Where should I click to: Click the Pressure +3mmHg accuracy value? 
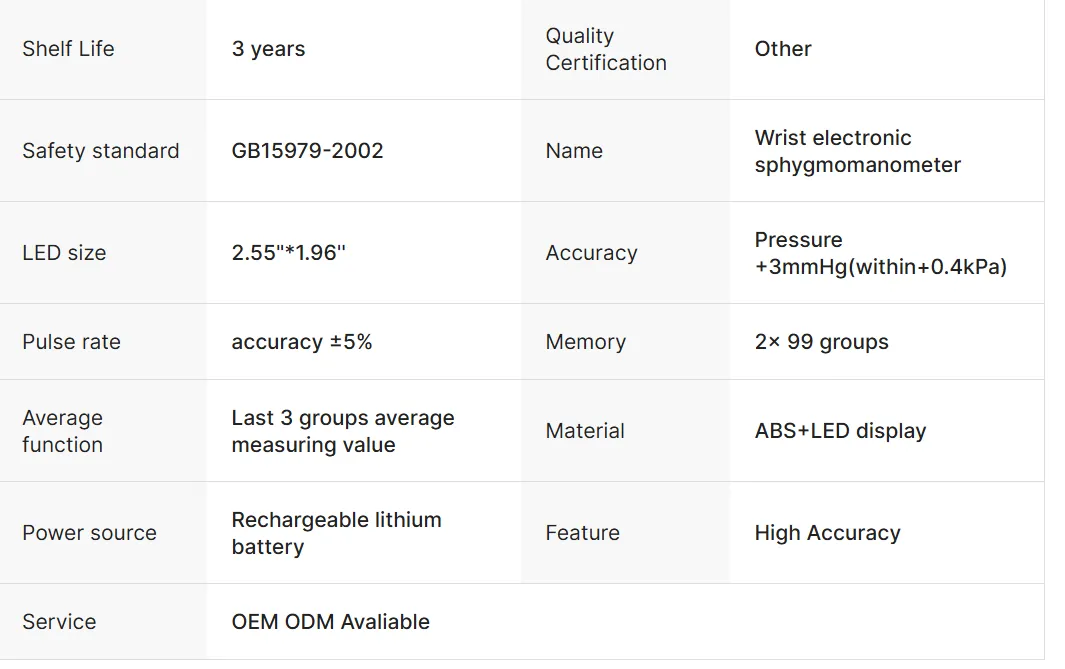[x=880, y=253]
